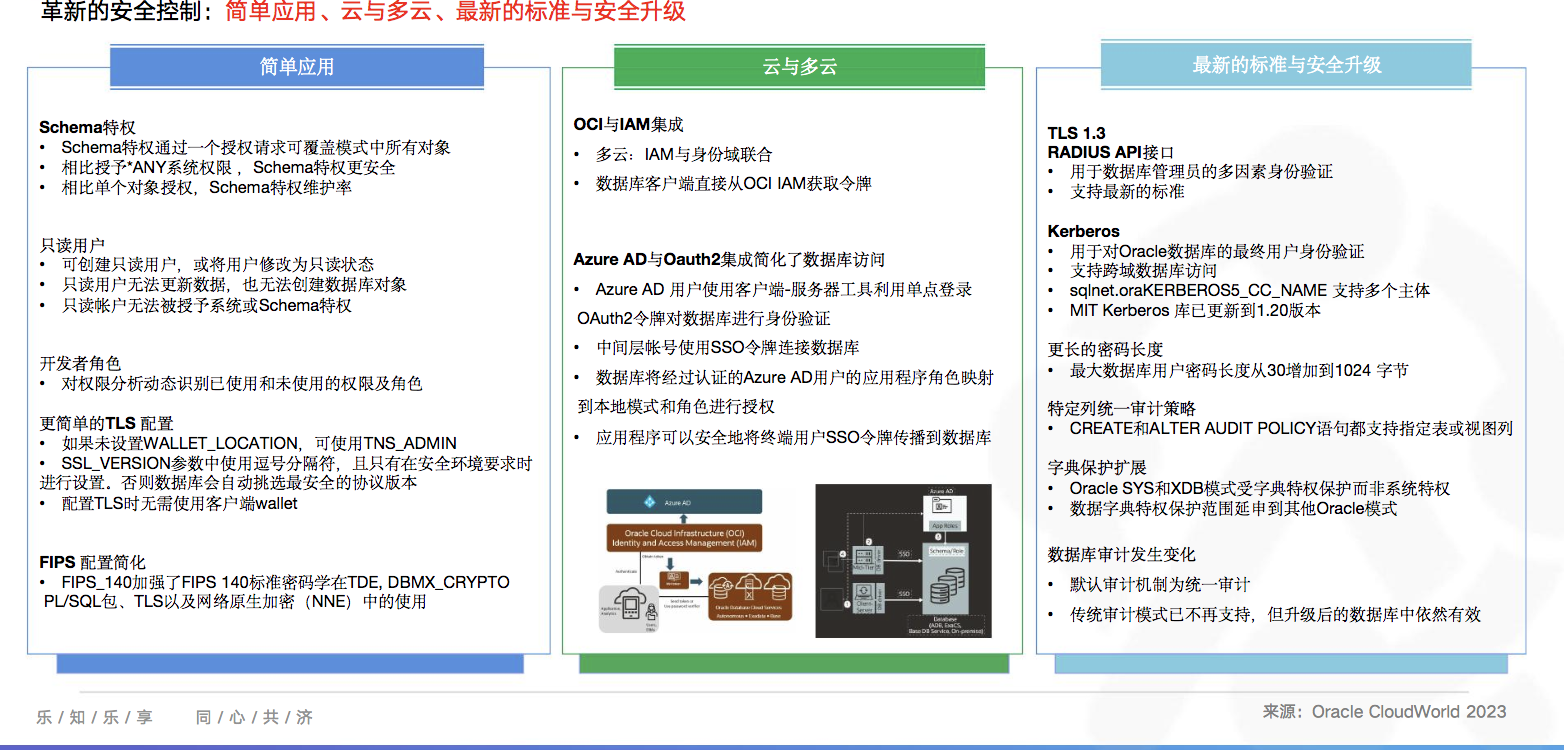Click bullet "最大数据库用户密码长度从30增加到1024 字节"
The height and width of the screenshot is (750, 1564).
pos(1239,370)
